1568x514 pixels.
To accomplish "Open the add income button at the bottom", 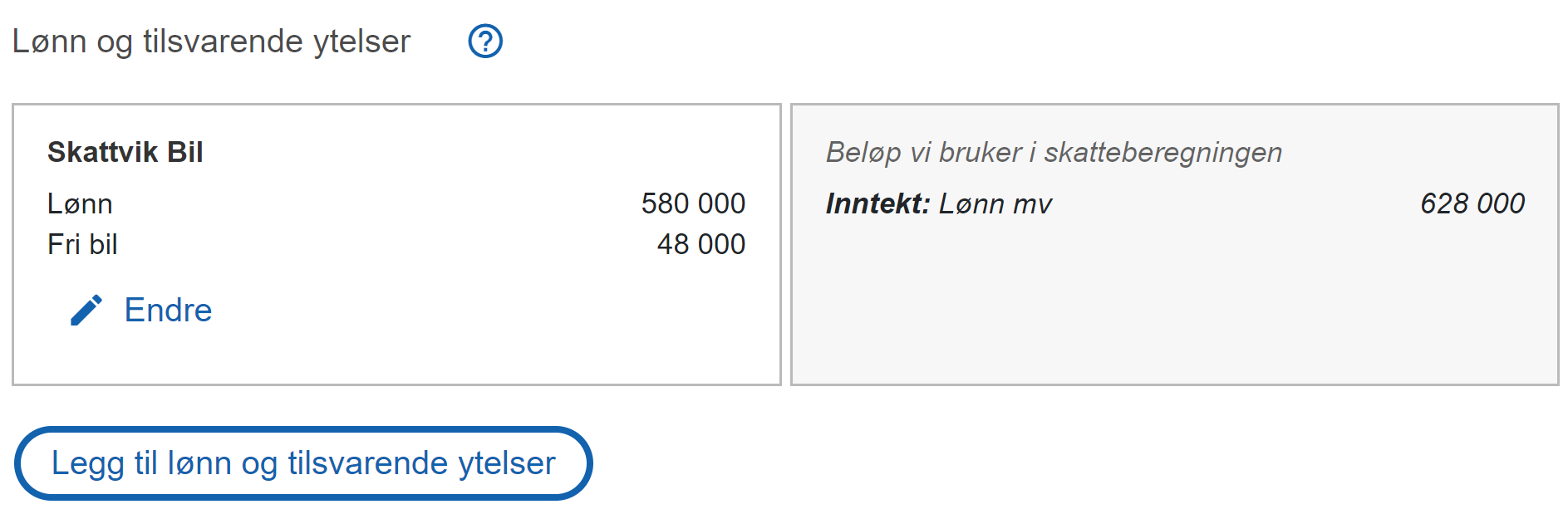I will coord(303,463).
